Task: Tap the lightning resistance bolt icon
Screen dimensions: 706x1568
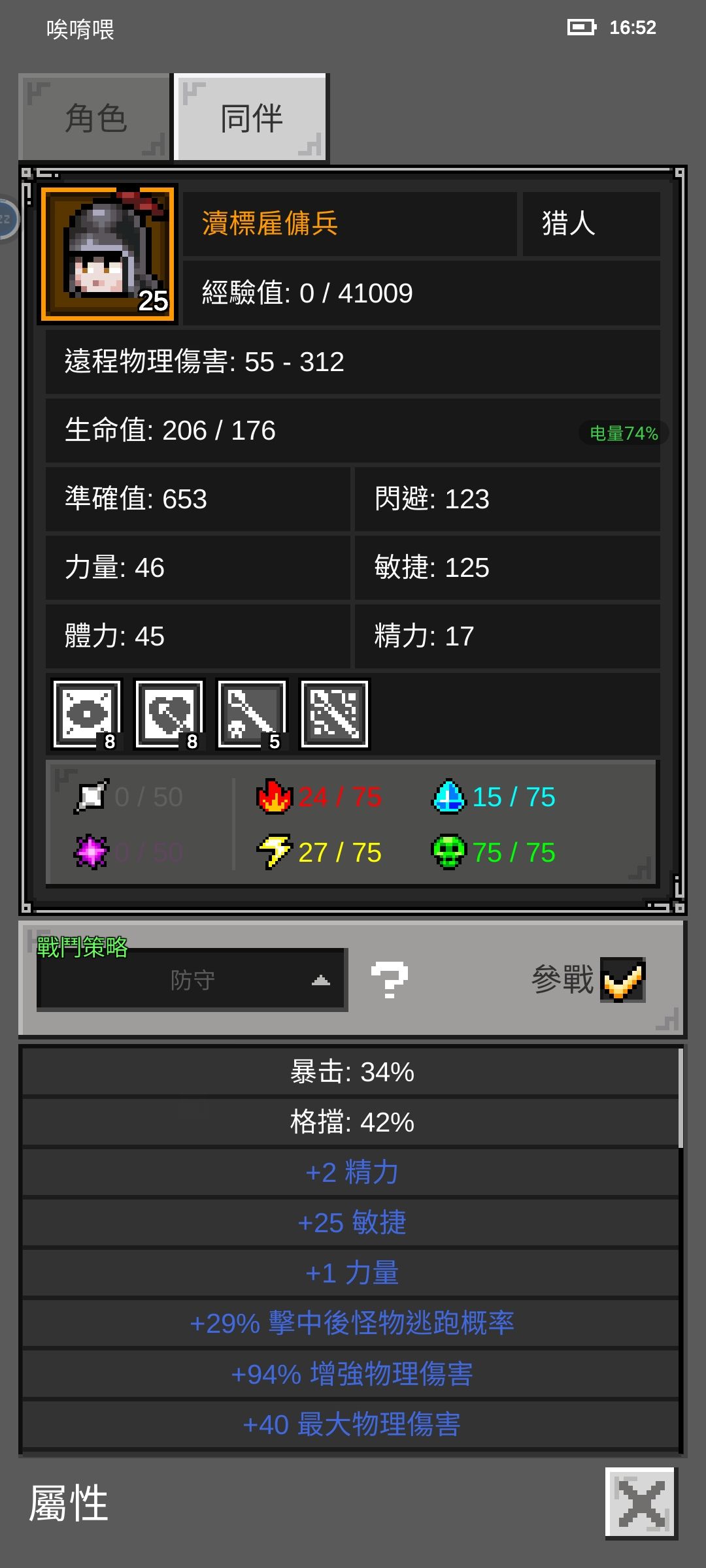Action: tap(275, 852)
